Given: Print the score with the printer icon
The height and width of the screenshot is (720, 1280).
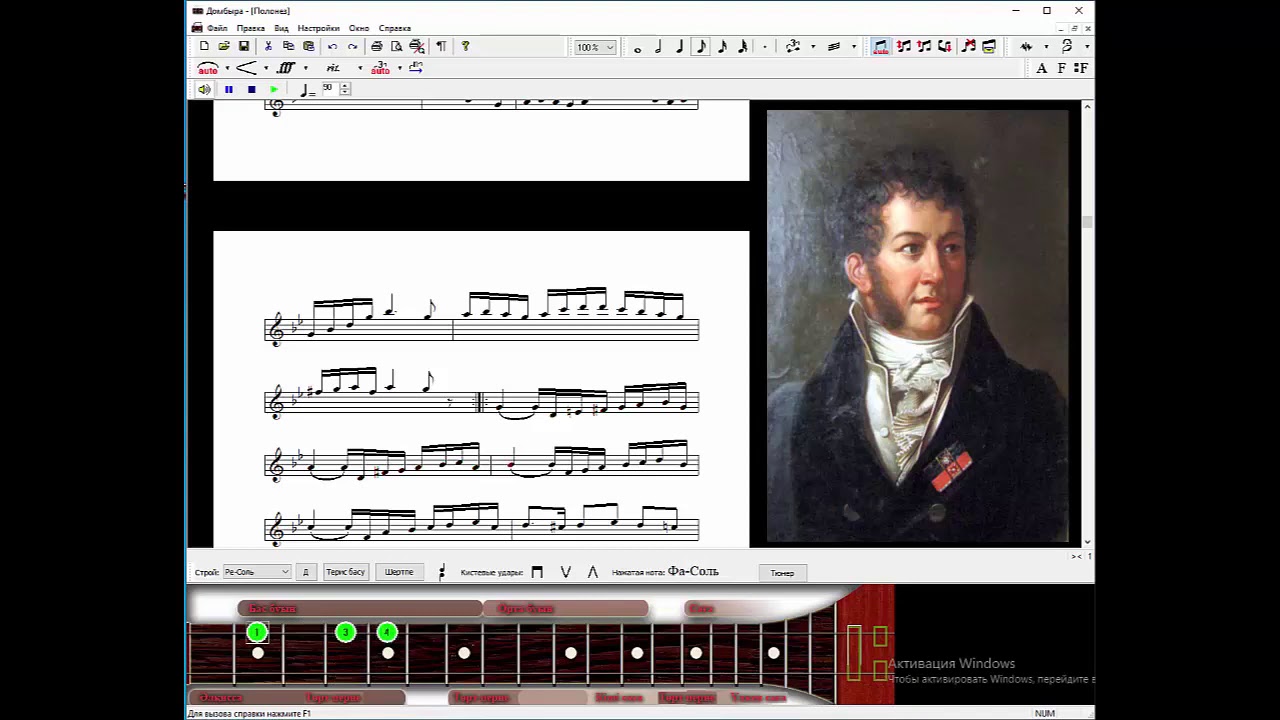Looking at the screenshot, I should coord(376,46).
